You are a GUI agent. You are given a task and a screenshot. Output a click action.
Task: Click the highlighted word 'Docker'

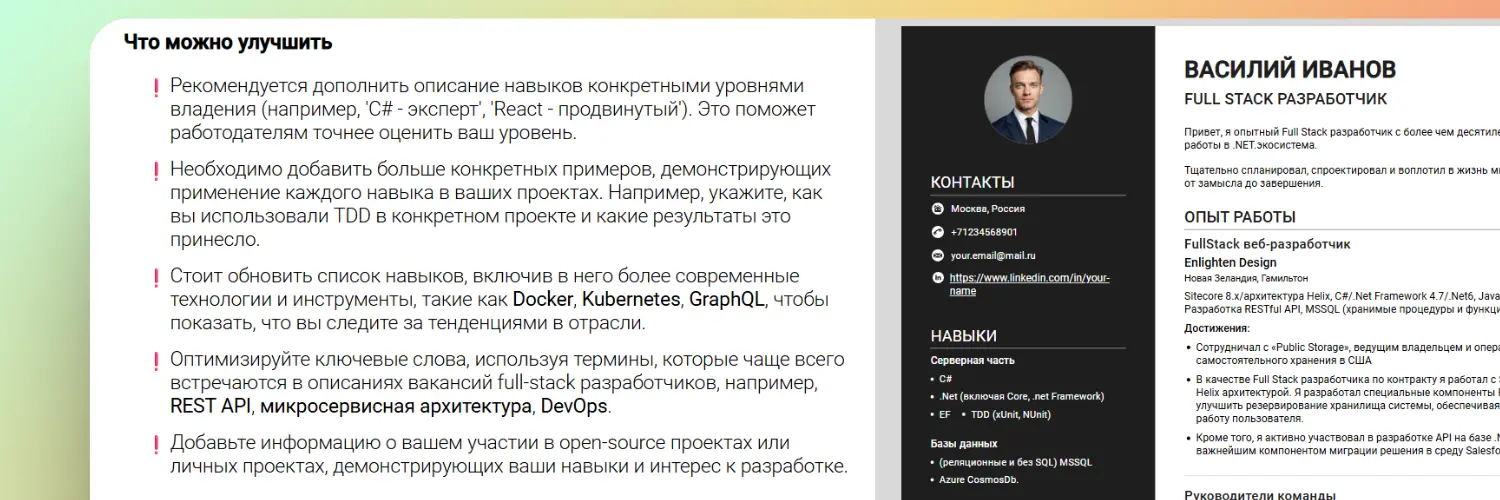click(x=543, y=299)
